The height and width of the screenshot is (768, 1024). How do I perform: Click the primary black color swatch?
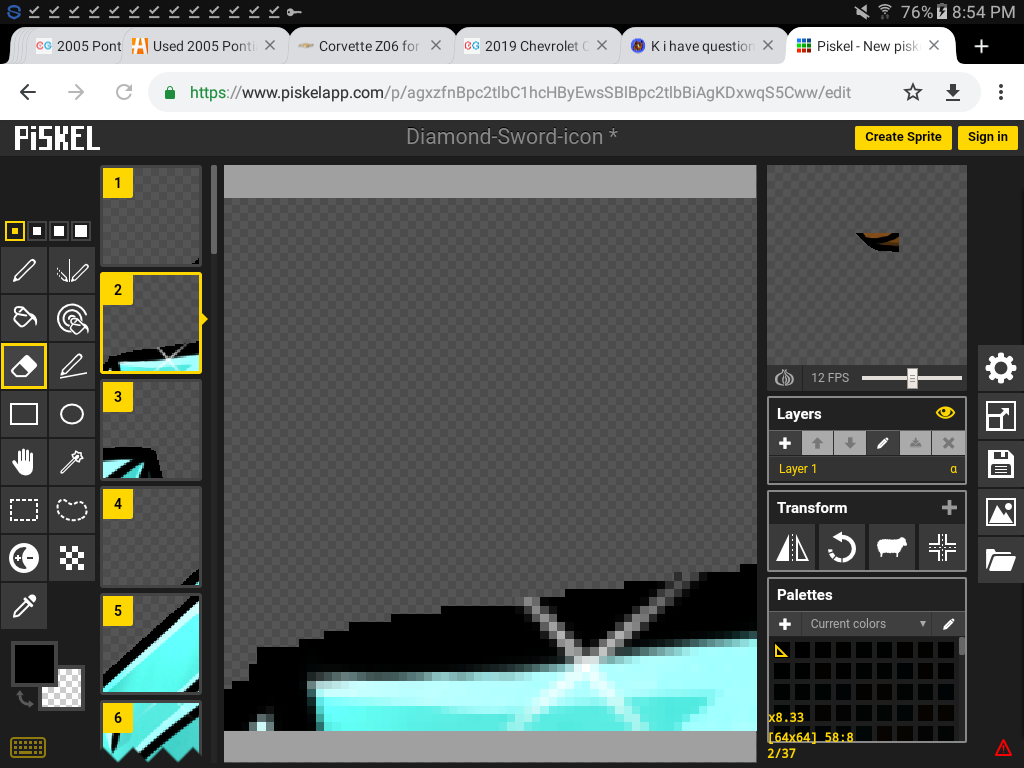tap(34, 664)
